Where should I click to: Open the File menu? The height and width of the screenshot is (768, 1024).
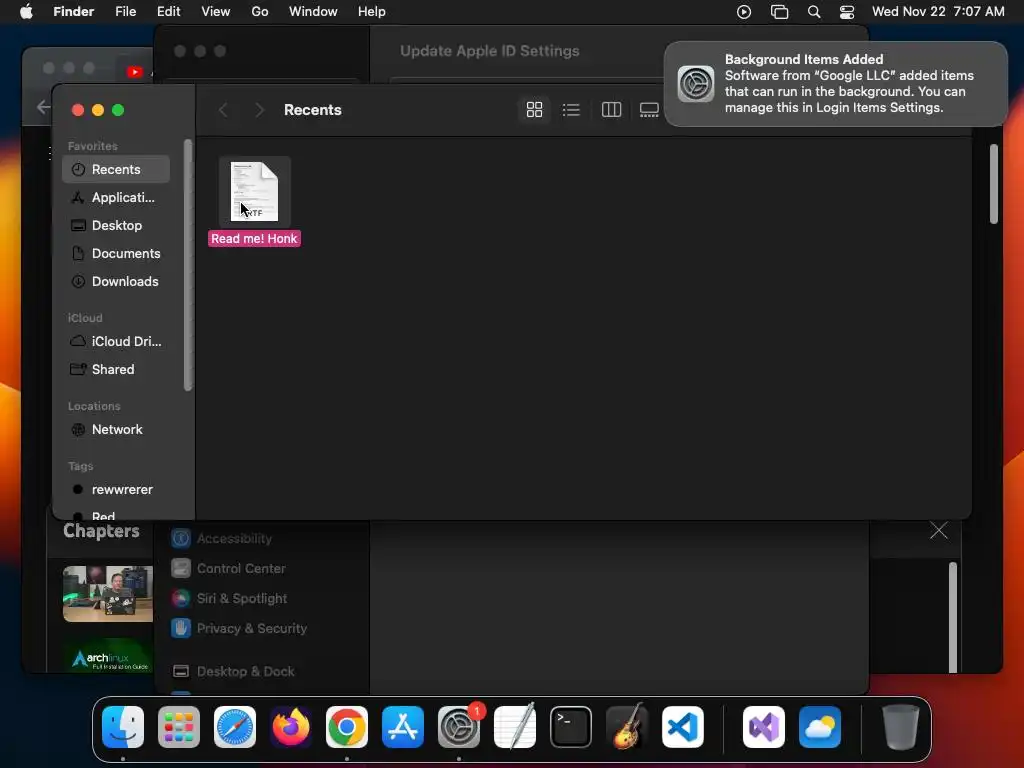click(125, 12)
